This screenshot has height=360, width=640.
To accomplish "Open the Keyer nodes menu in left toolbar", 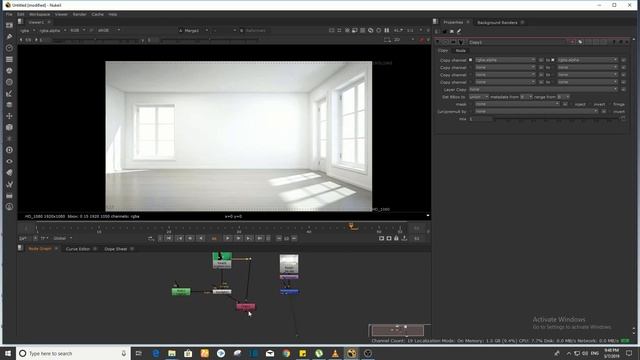I will click(9, 93).
